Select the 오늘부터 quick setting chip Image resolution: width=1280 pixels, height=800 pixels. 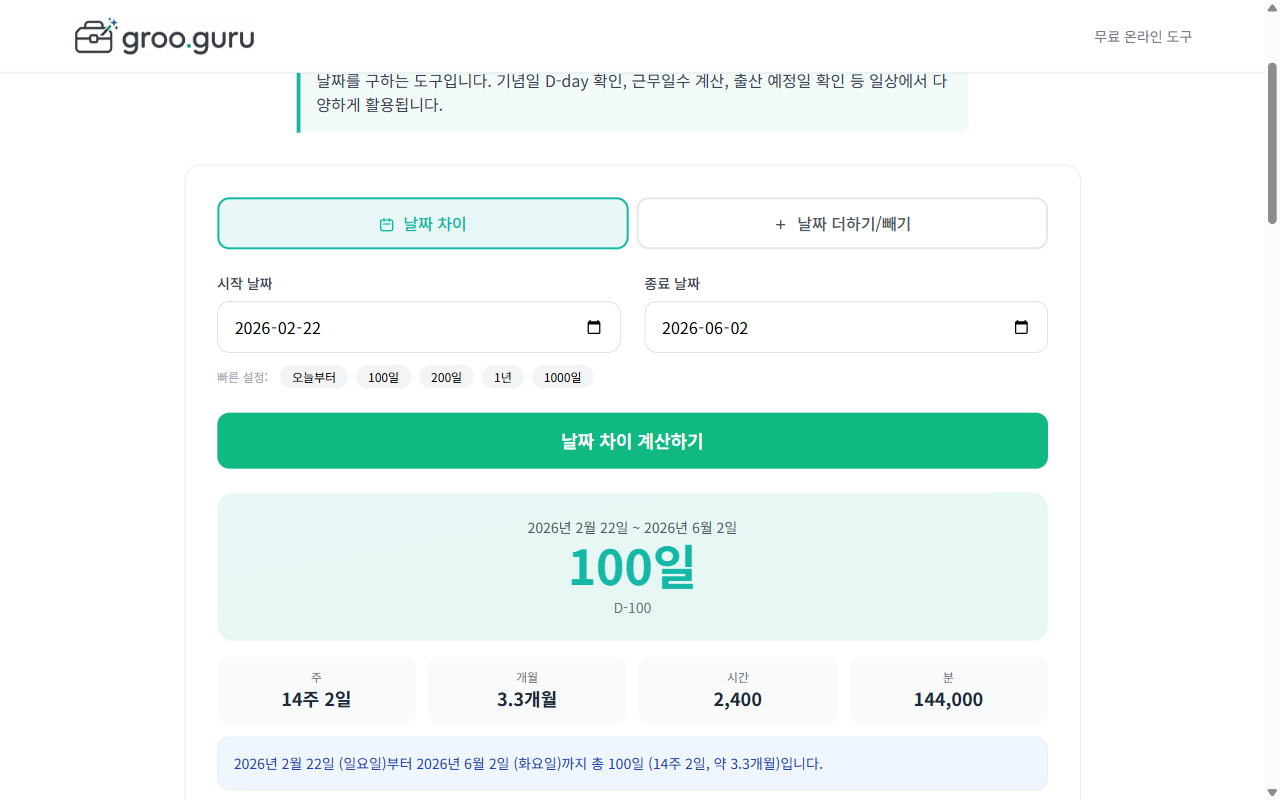[x=313, y=377]
